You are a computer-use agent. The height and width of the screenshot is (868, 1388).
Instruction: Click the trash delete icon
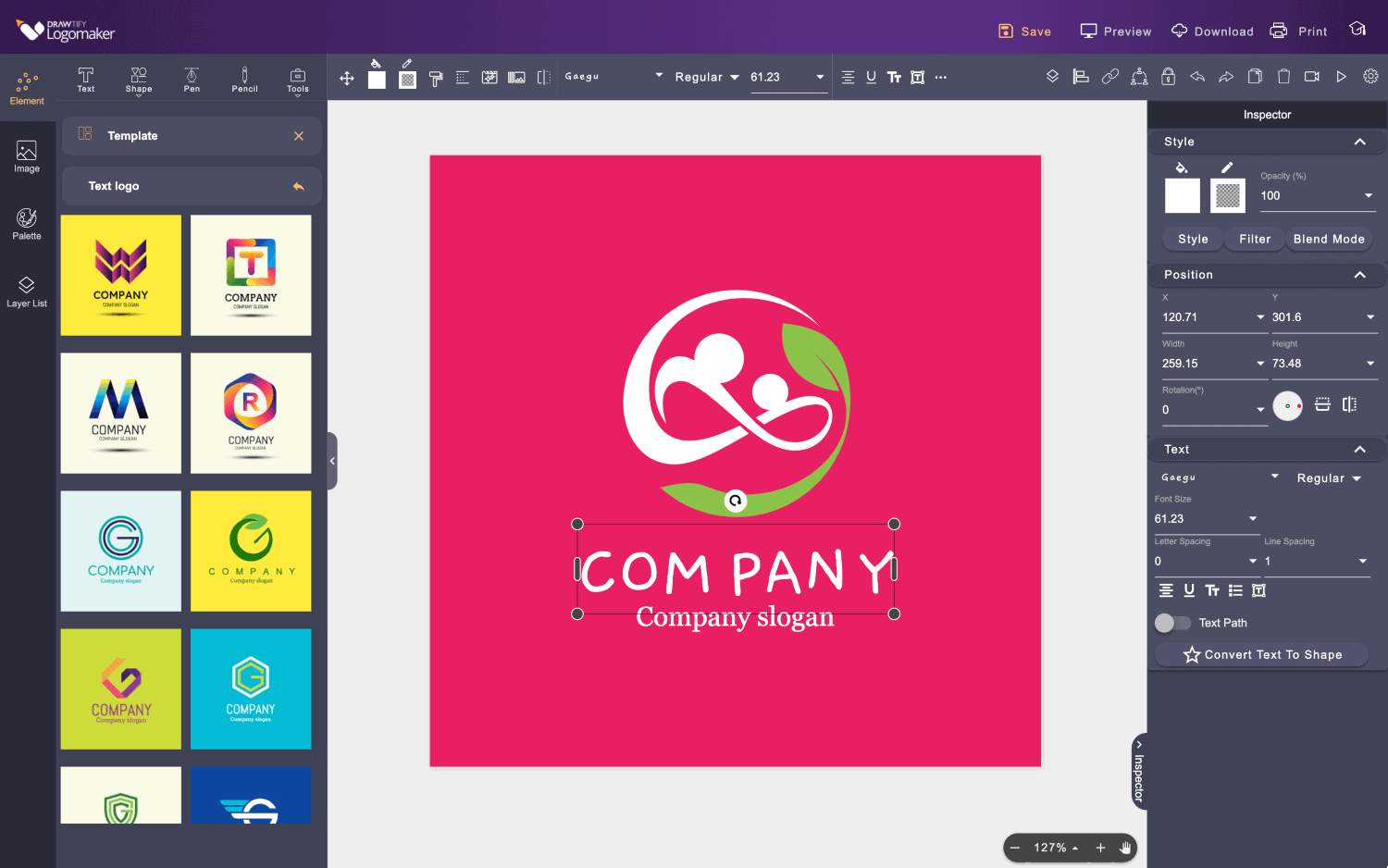(x=1283, y=77)
